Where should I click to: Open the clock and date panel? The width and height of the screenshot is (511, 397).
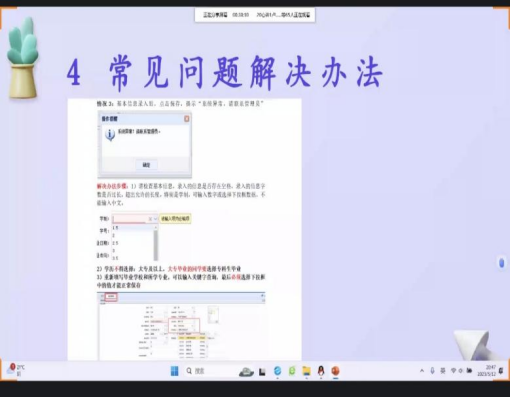coord(486,371)
